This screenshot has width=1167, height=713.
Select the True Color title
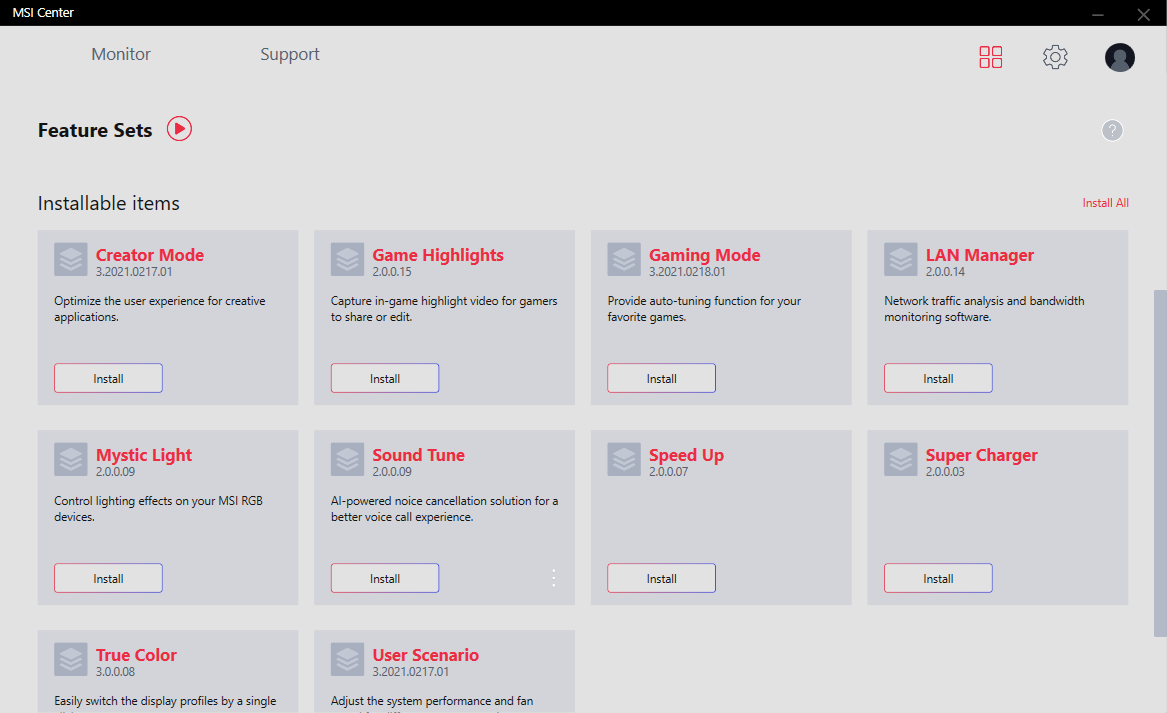click(x=136, y=655)
